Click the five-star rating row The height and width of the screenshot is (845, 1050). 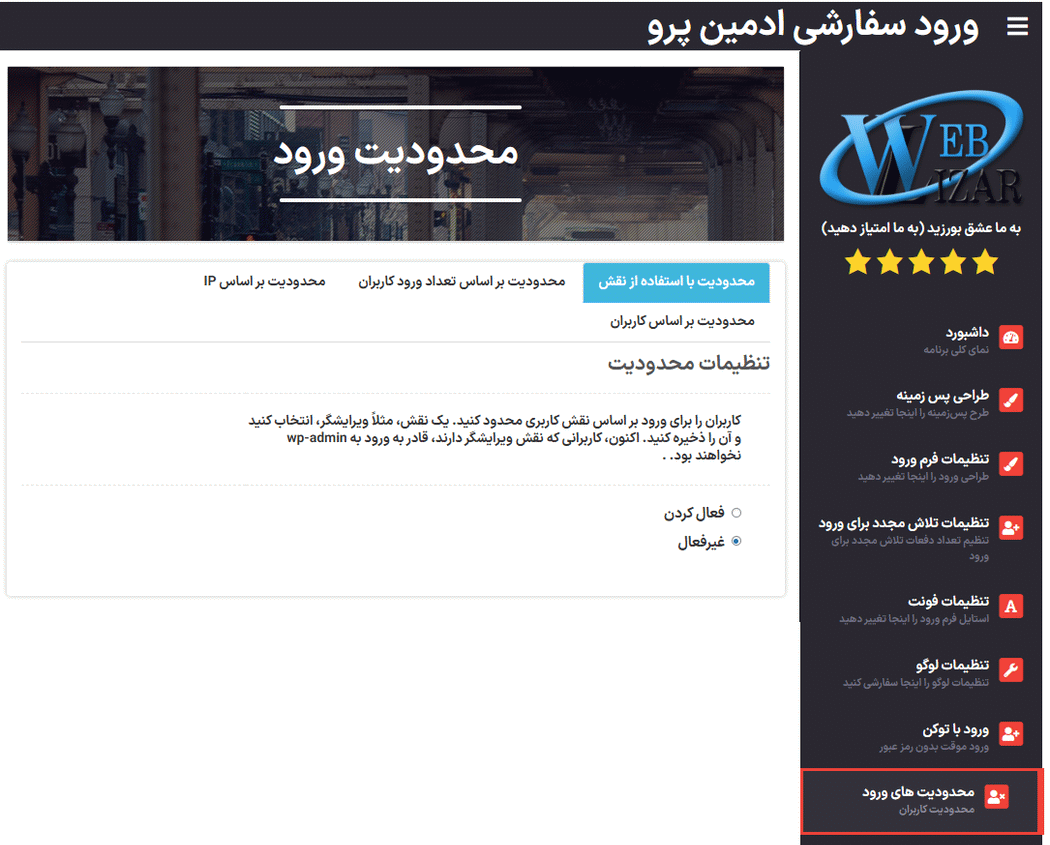pyautogui.click(x=921, y=263)
